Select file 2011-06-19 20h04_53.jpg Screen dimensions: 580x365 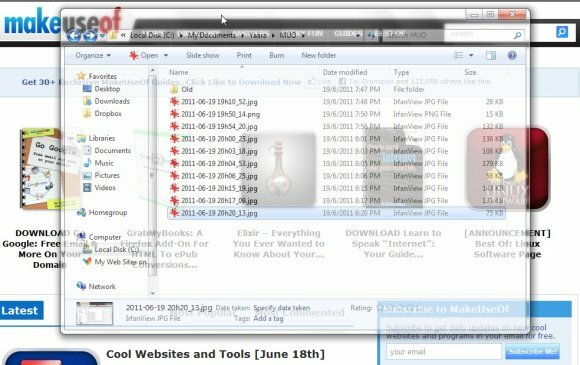(219, 163)
